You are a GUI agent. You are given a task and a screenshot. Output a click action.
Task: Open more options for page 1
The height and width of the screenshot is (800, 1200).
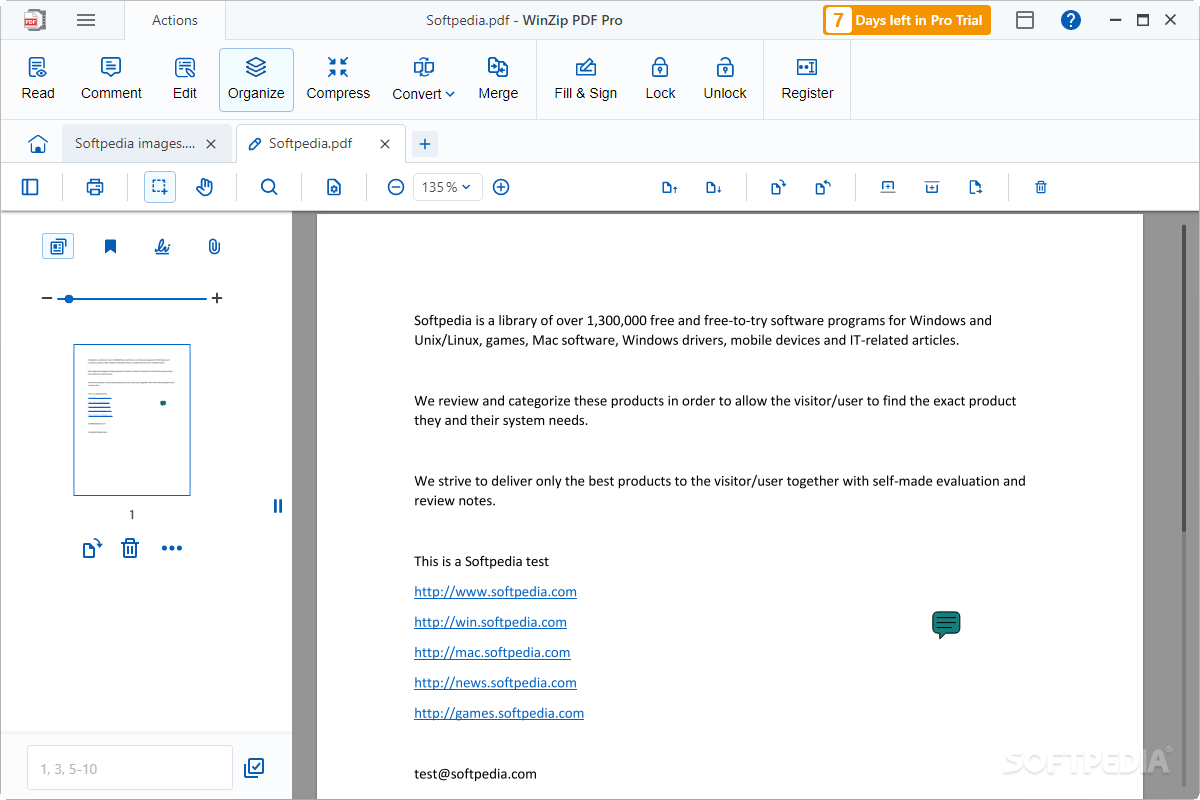[x=172, y=548]
